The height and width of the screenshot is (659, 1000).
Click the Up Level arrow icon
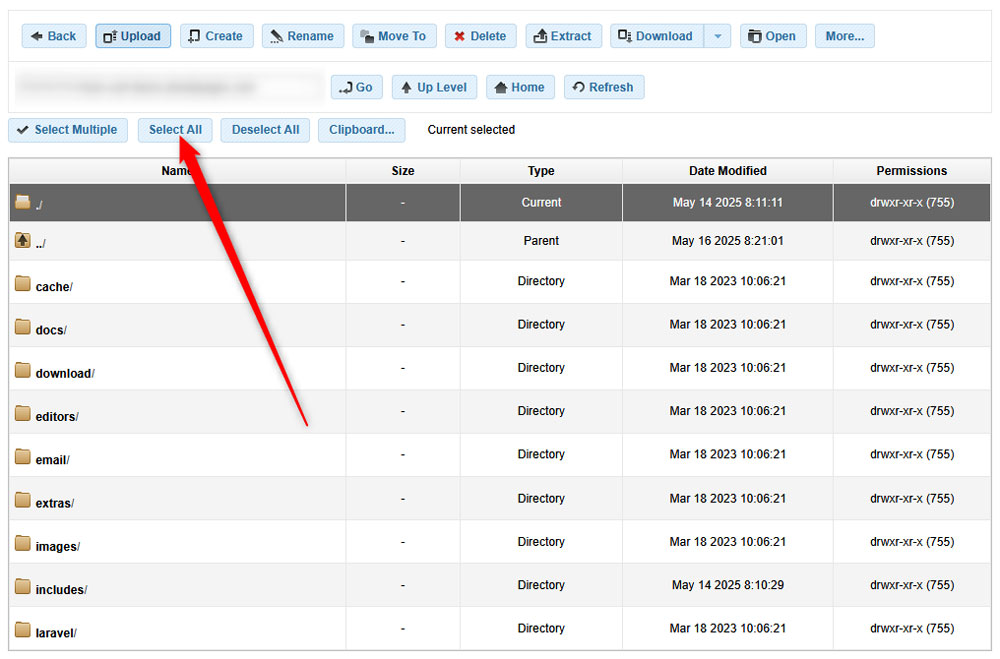(x=407, y=86)
